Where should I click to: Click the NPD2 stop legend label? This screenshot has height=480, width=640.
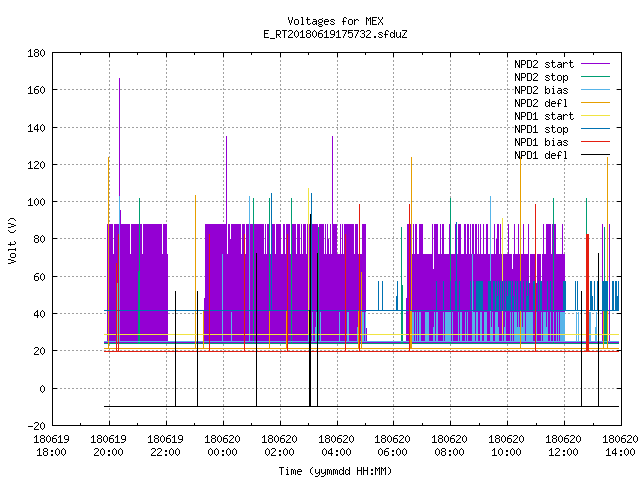point(541,77)
